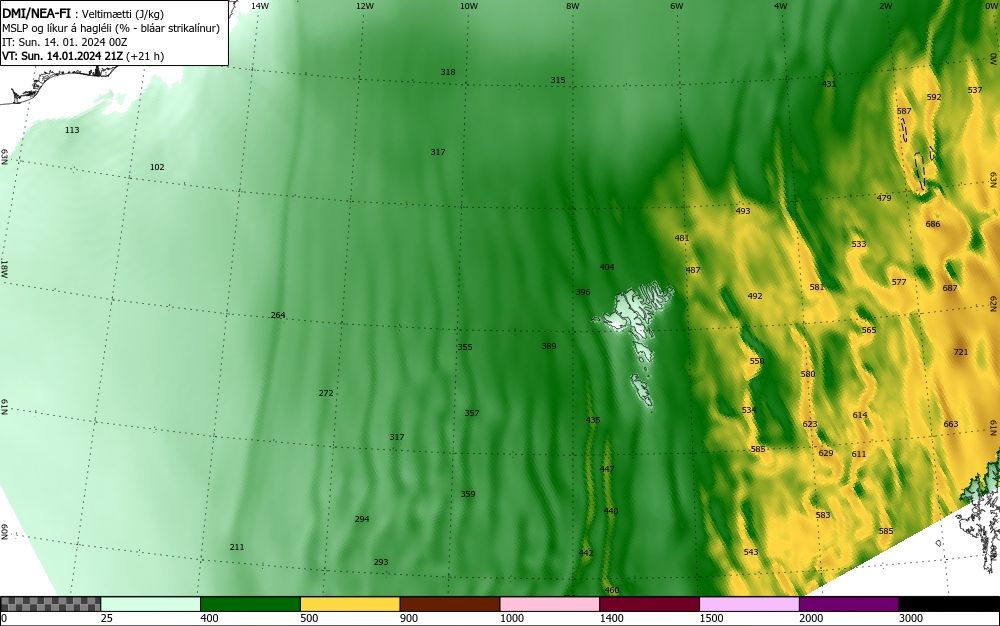
Task: Click the '12W' longitude label
Action: click(x=364, y=6)
